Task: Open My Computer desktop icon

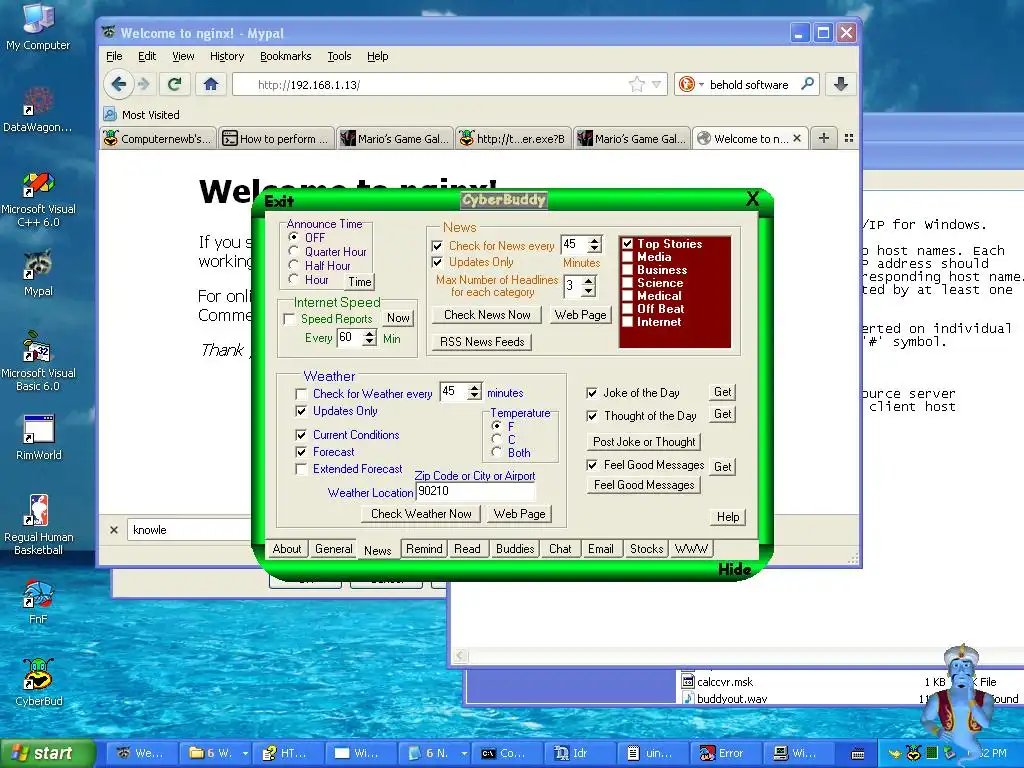Action: click(x=38, y=26)
